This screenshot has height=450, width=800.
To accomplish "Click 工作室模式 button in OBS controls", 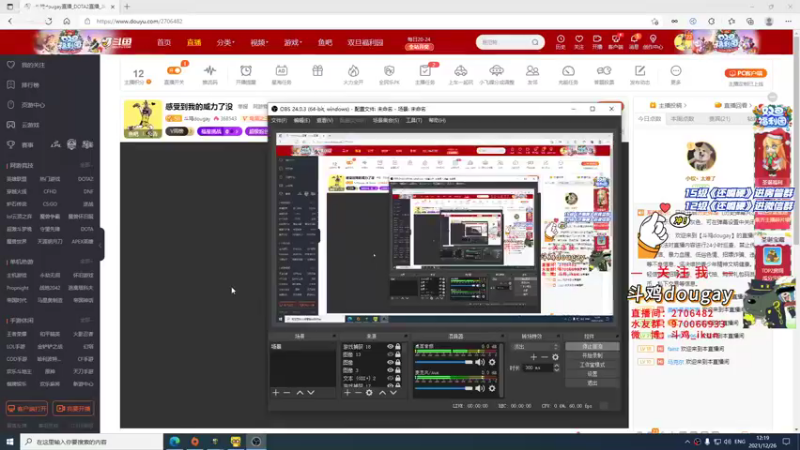I will (x=592, y=365).
